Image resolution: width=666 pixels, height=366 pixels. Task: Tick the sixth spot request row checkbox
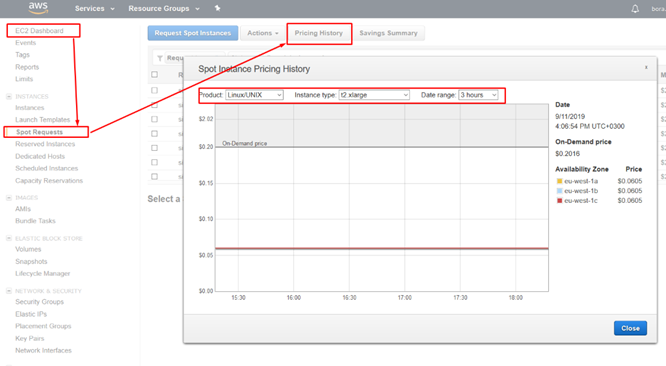[x=155, y=162]
